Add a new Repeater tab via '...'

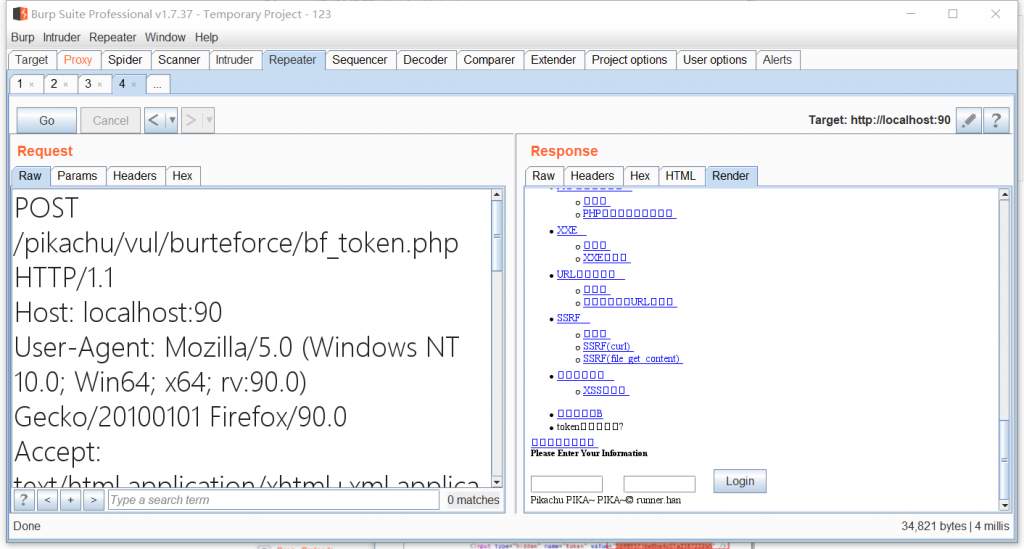(157, 85)
